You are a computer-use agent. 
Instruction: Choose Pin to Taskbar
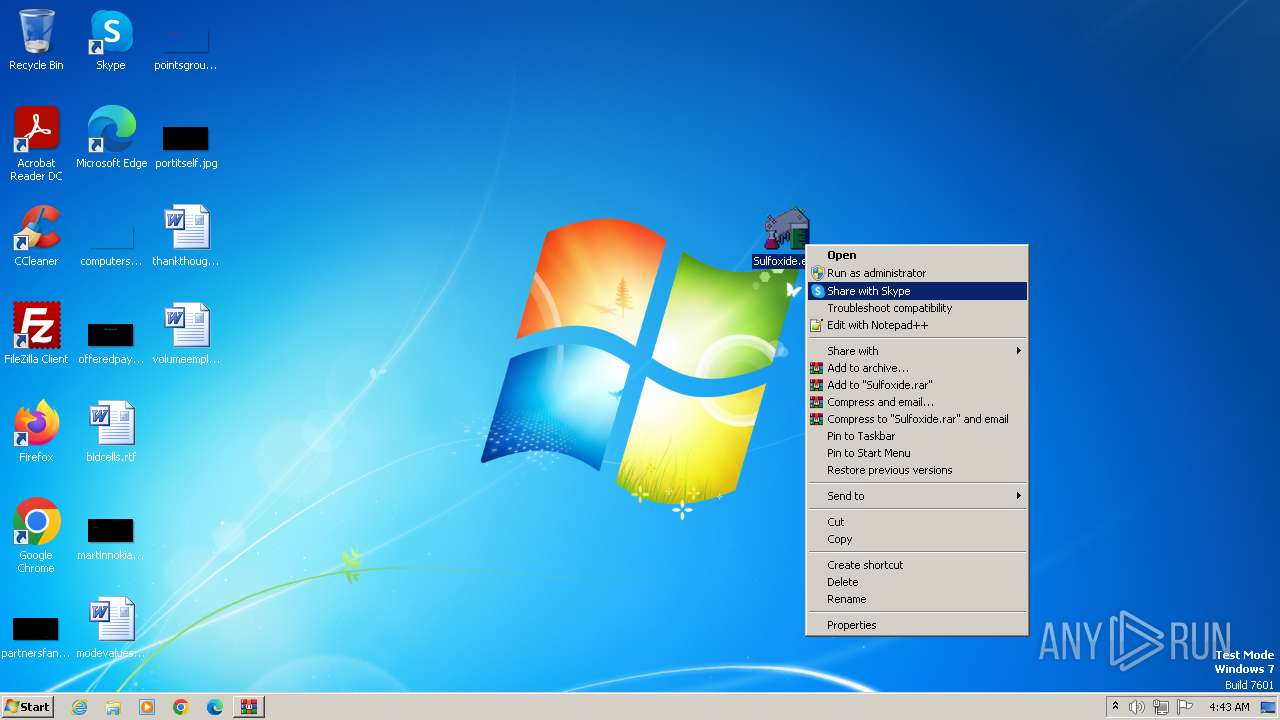[917, 436]
